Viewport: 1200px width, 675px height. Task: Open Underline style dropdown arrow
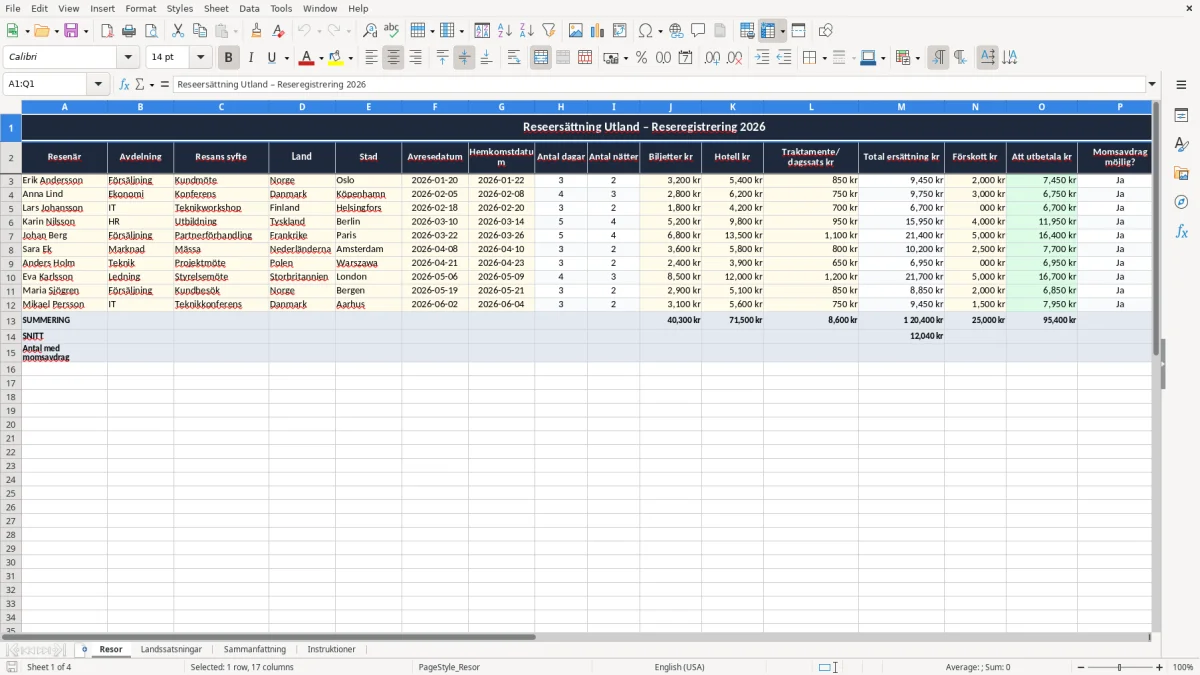286,58
